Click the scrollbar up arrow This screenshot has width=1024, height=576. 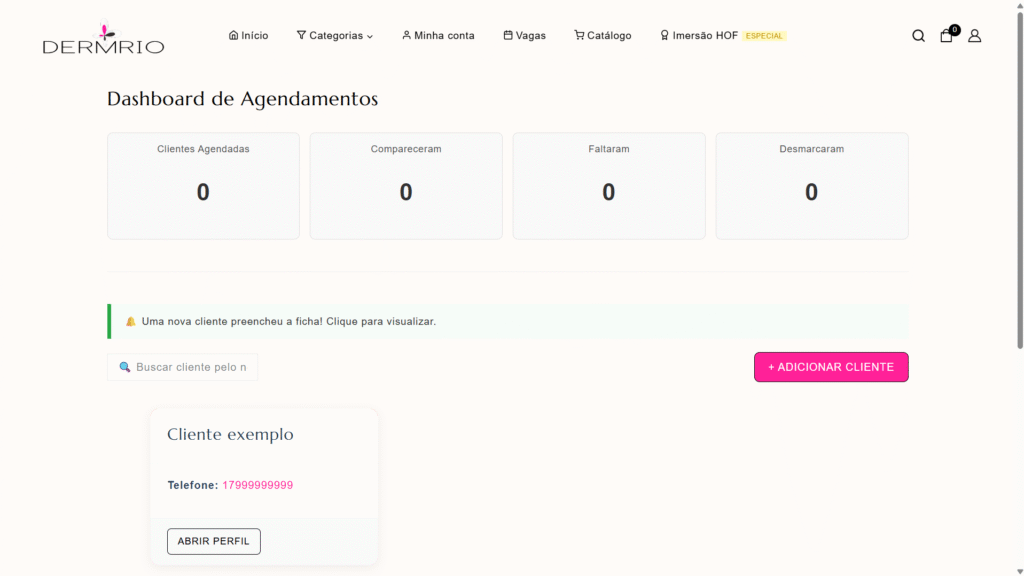point(1019,5)
